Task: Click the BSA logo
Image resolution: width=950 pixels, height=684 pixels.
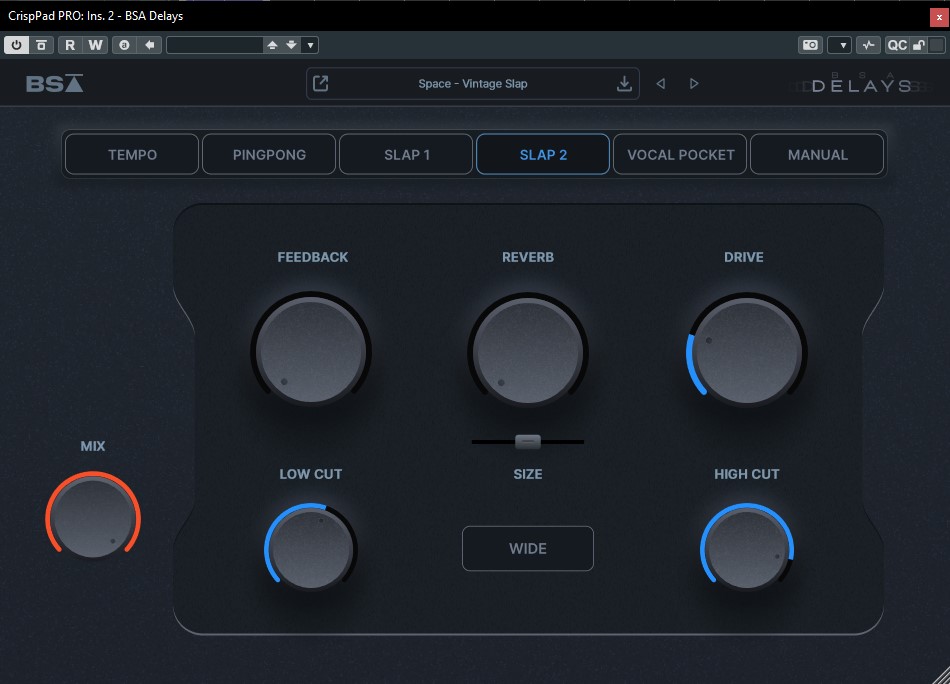Action: point(55,84)
